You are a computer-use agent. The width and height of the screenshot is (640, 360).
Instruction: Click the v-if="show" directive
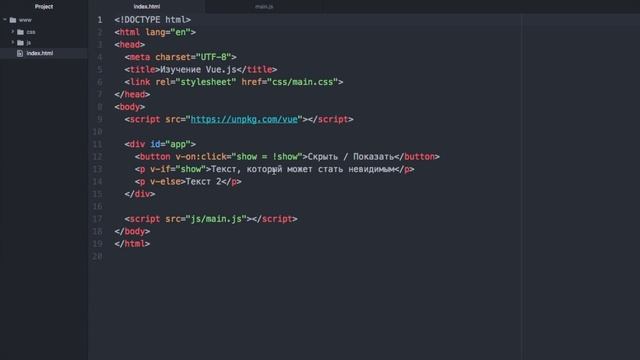pos(178,169)
